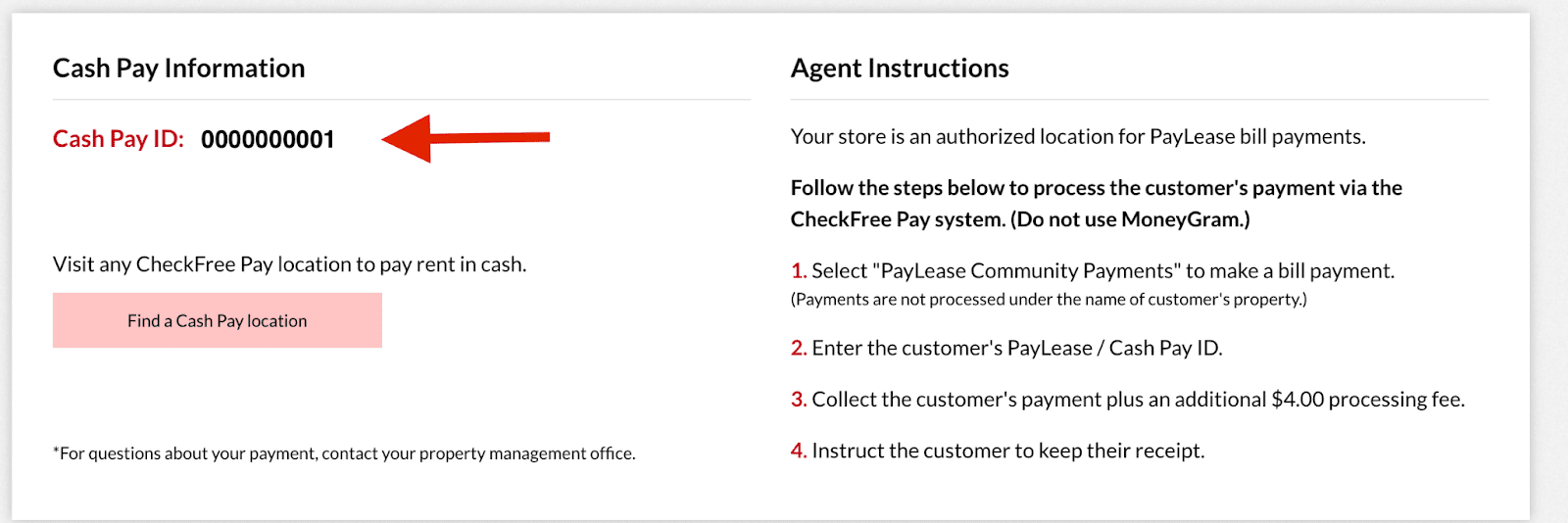This screenshot has height=523, width=1568.
Task: Click the property management office footnote
Action: 344,453
